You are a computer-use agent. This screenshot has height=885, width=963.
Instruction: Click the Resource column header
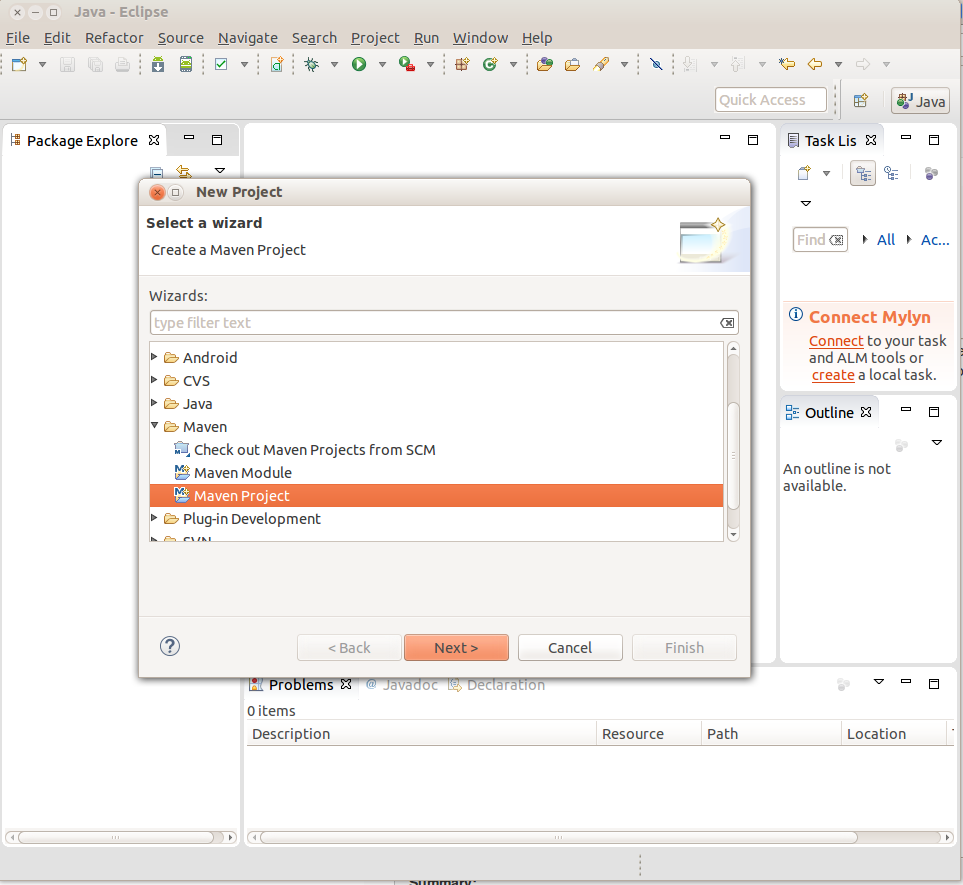coord(649,733)
